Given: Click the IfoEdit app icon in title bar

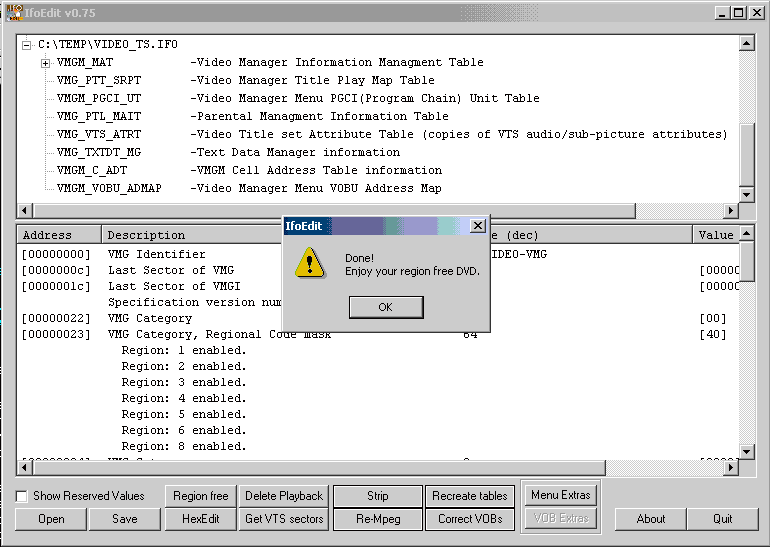Looking at the screenshot, I should pos(15,12).
